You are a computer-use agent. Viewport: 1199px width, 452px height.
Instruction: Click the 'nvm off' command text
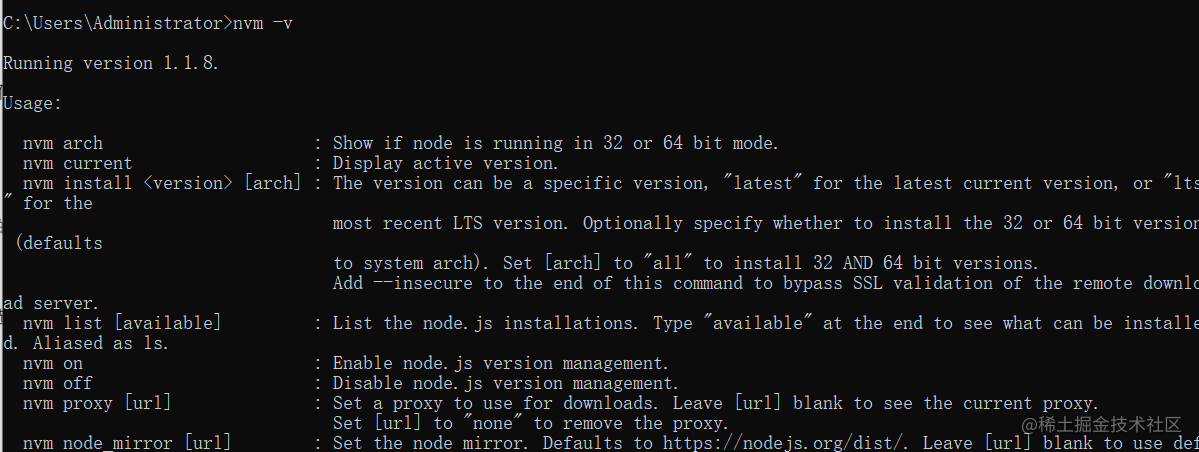57,382
